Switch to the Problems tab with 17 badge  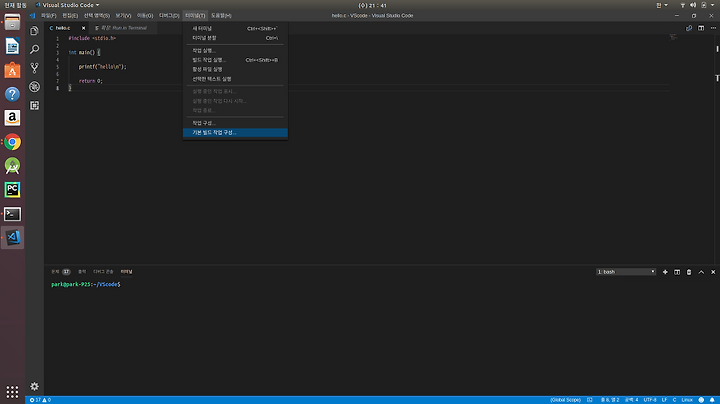61,272
